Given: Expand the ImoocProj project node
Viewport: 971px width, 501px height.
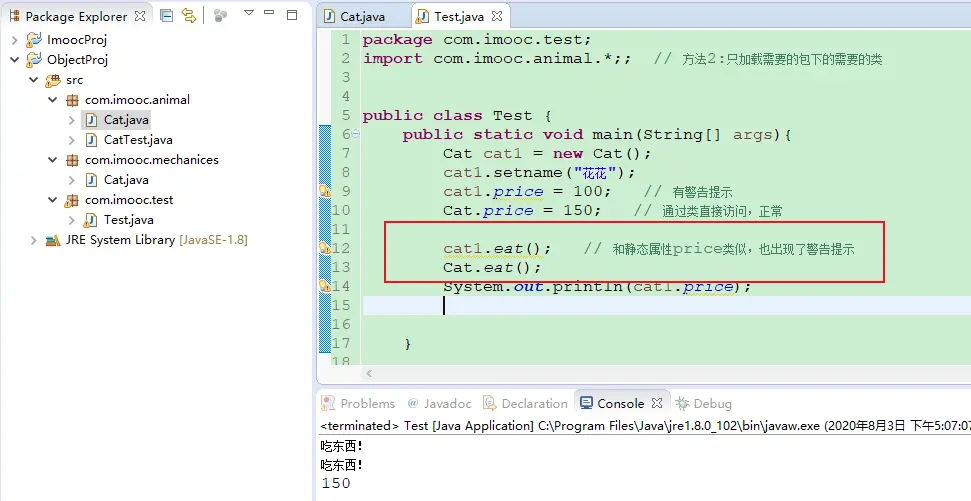Looking at the screenshot, I should [x=14, y=40].
